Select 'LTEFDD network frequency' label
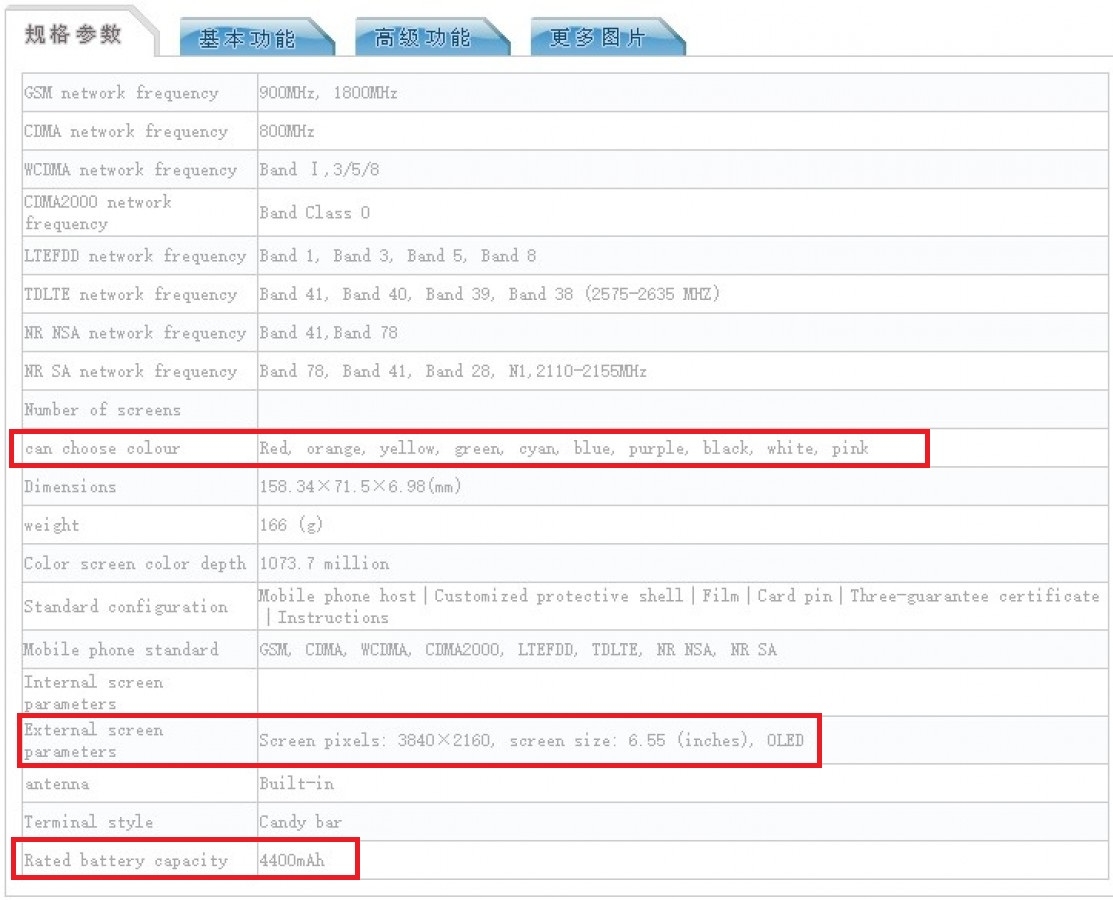The width and height of the screenshot is (1113, 900). click(135, 256)
